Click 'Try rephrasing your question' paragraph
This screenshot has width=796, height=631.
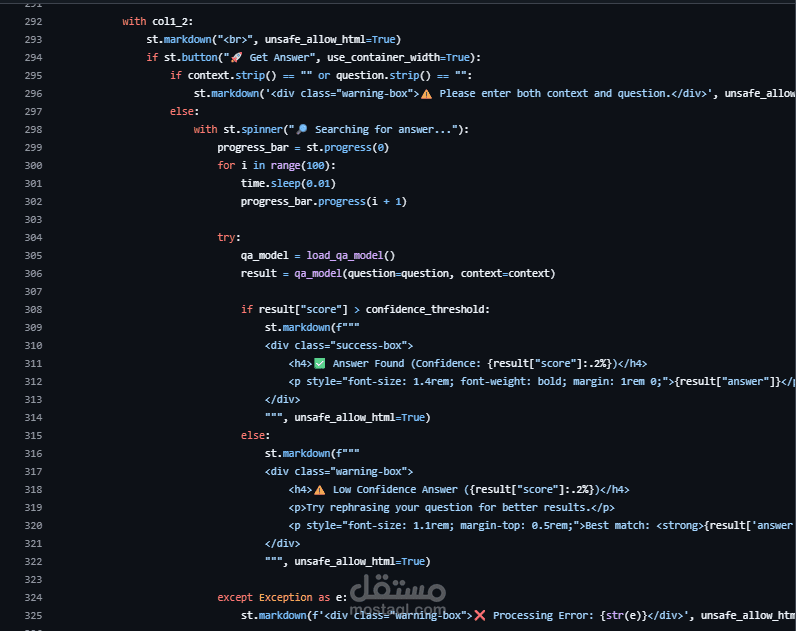tap(389, 508)
